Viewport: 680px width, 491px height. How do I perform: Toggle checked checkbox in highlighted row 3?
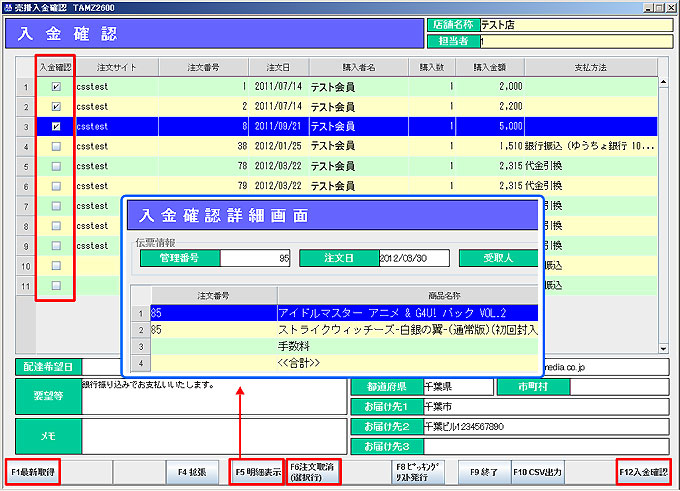(56, 127)
